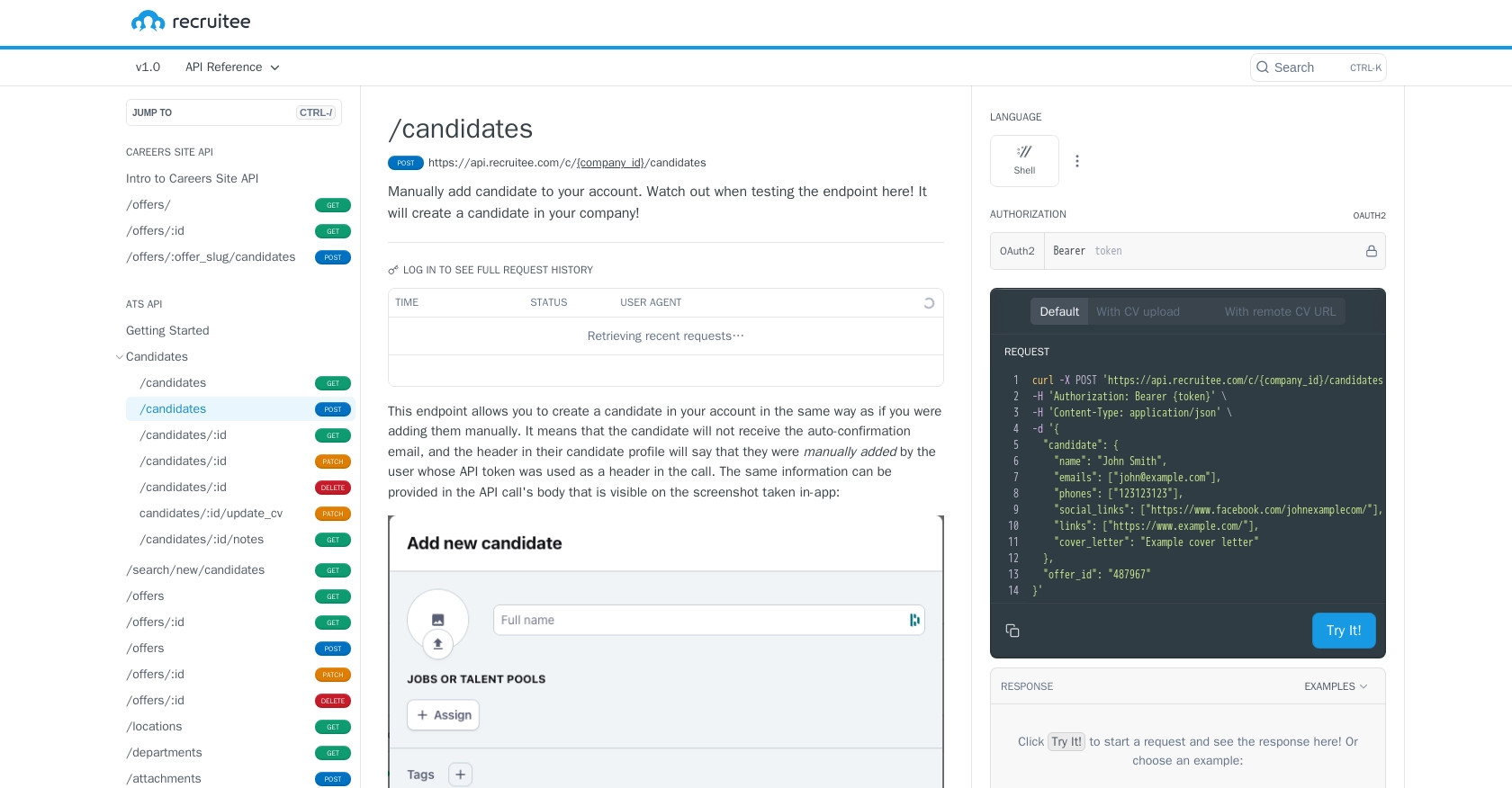
Task: Click the Jump To field
Action: [233, 112]
